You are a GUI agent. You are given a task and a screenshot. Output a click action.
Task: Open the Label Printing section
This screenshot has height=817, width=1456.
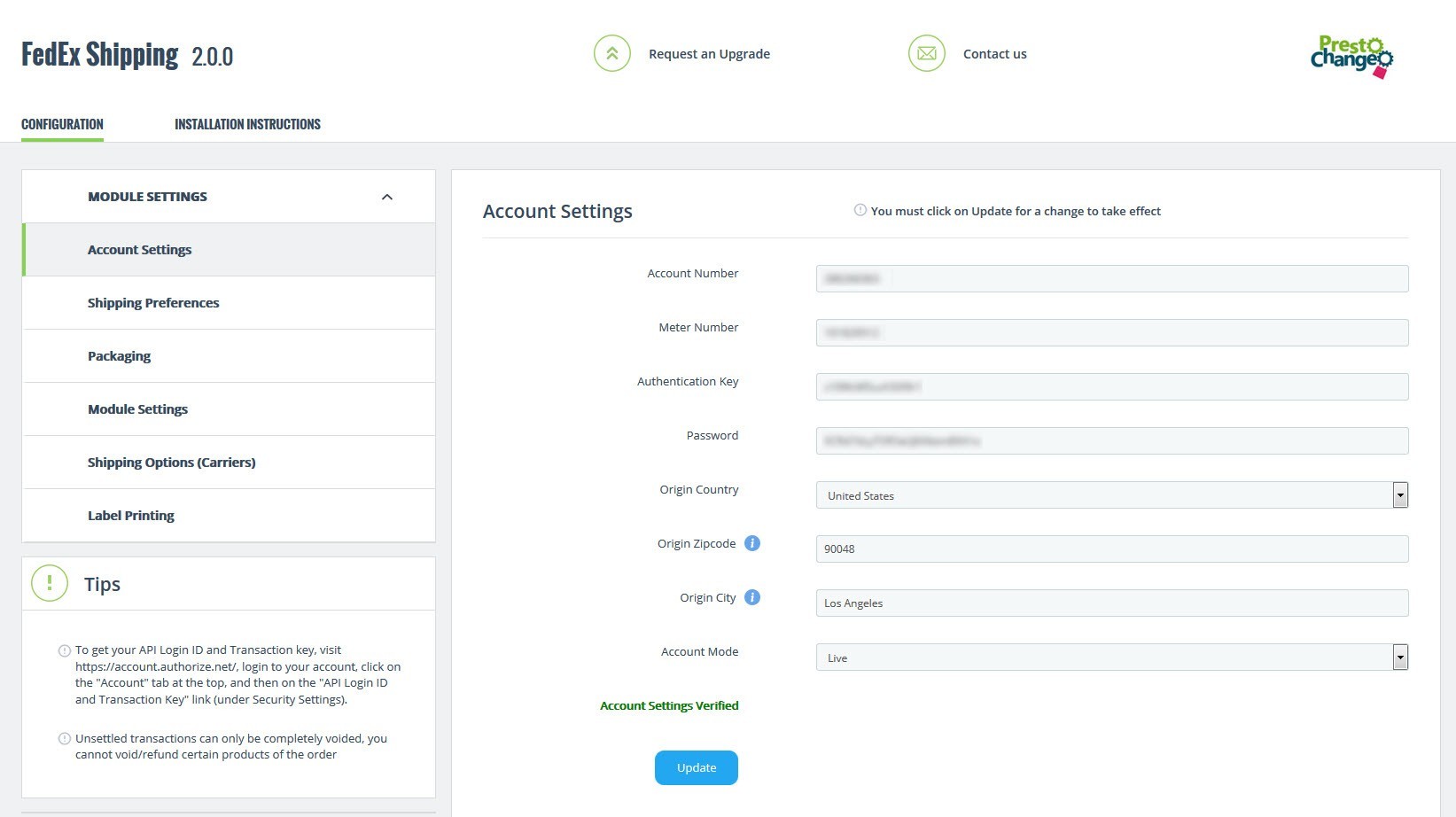point(229,516)
